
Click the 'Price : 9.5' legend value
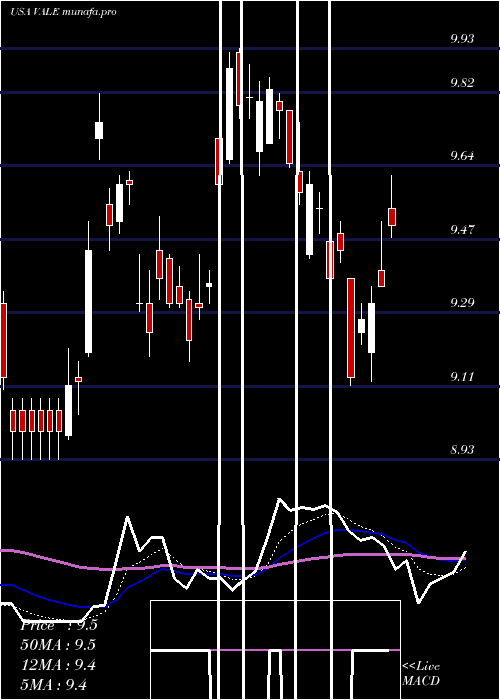point(59,625)
